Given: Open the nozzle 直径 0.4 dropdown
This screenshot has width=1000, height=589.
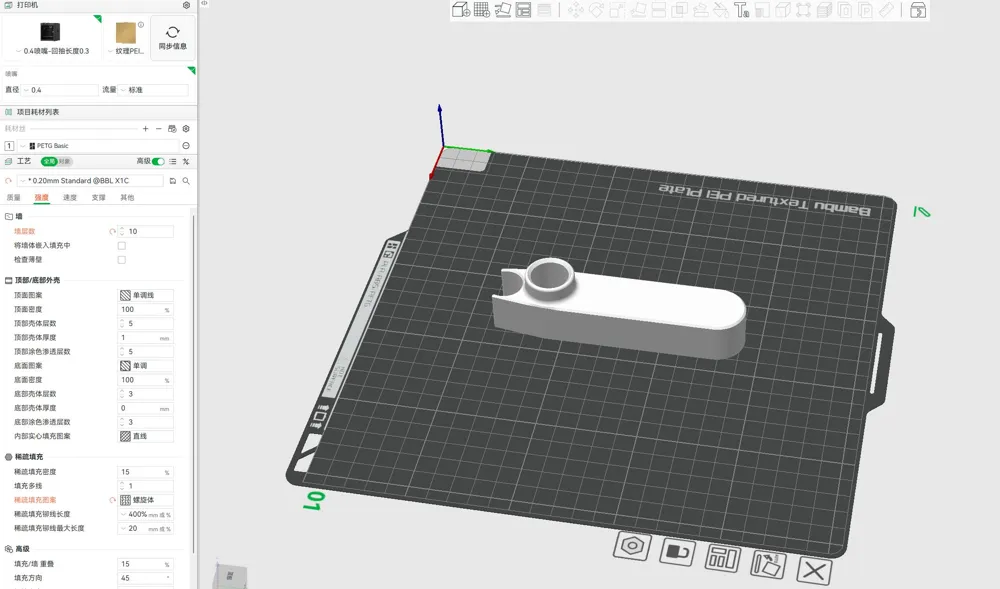Looking at the screenshot, I should 61,90.
